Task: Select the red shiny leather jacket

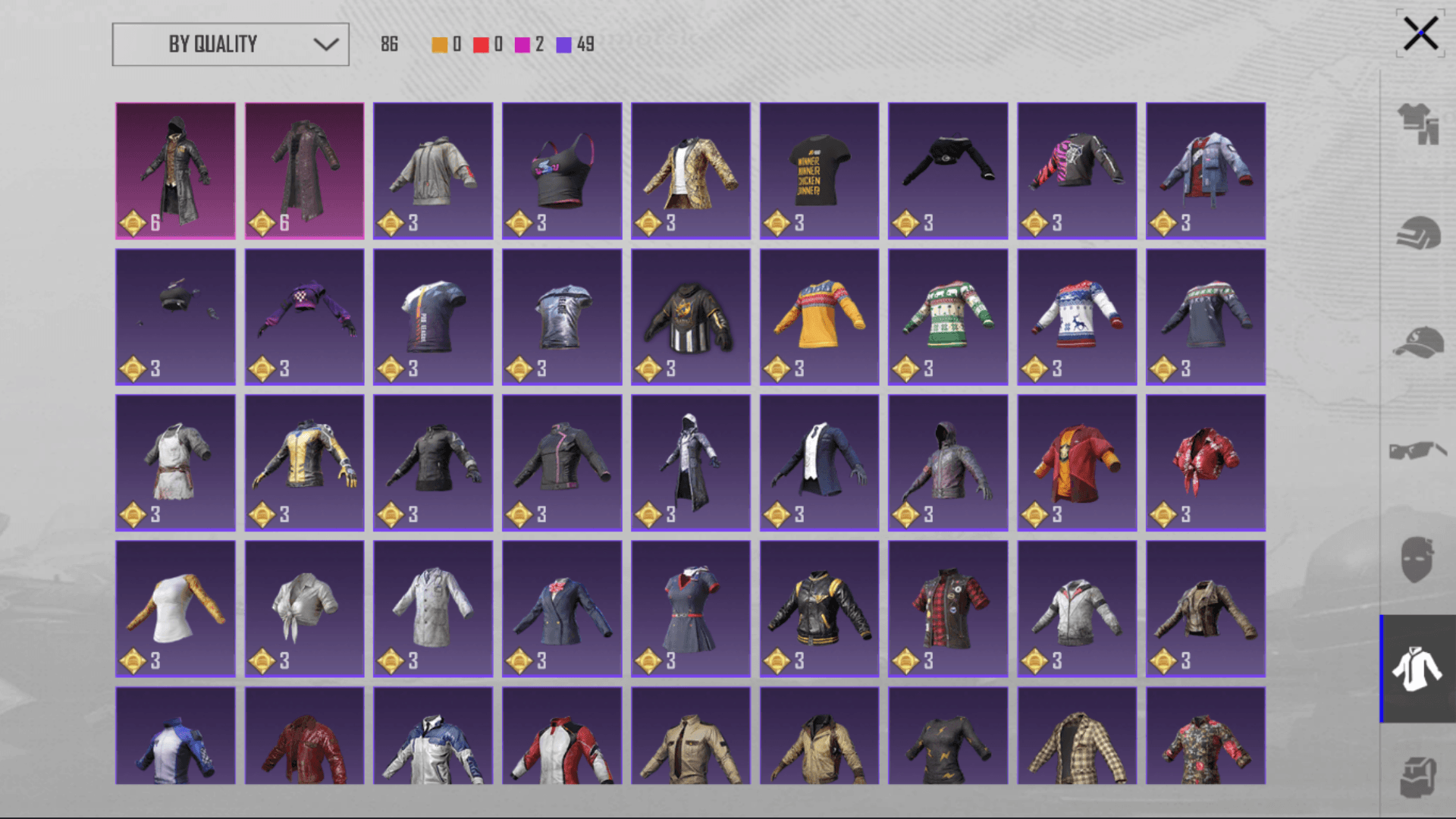Action: pyautogui.click(x=304, y=736)
